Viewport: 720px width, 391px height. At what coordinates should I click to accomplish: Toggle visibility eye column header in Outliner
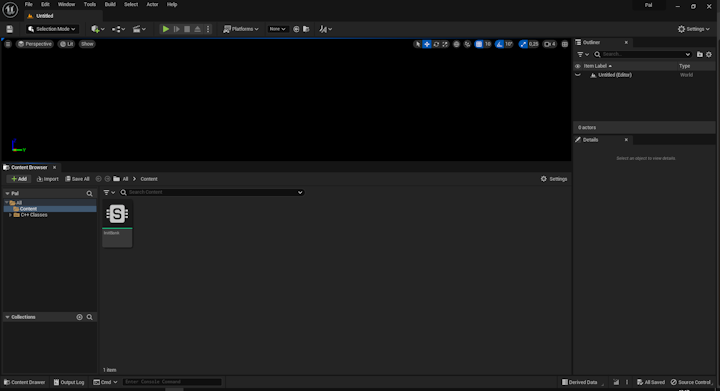578,66
